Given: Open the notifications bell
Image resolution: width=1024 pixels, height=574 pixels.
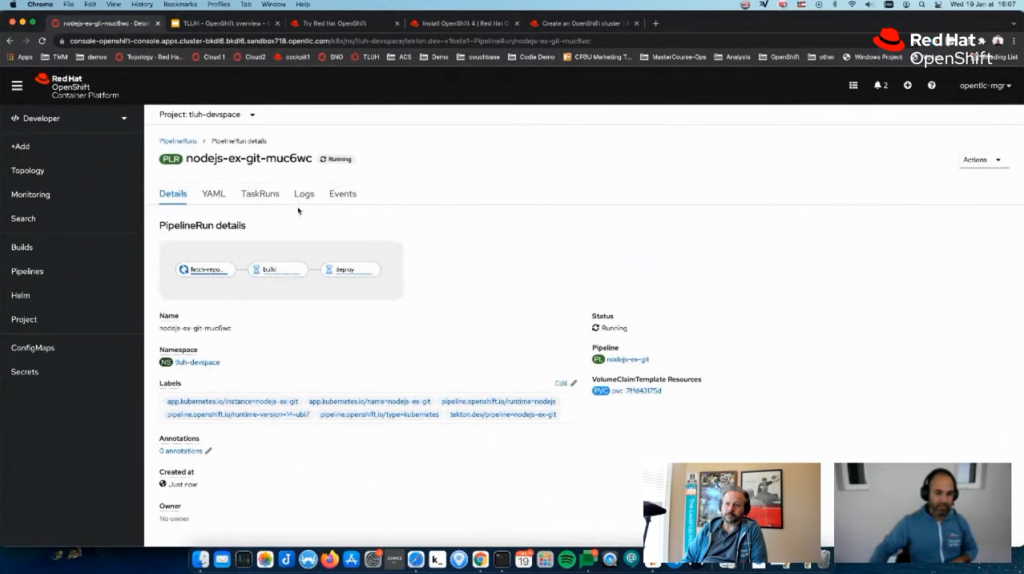Looking at the screenshot, I should [x=880, y=86].
